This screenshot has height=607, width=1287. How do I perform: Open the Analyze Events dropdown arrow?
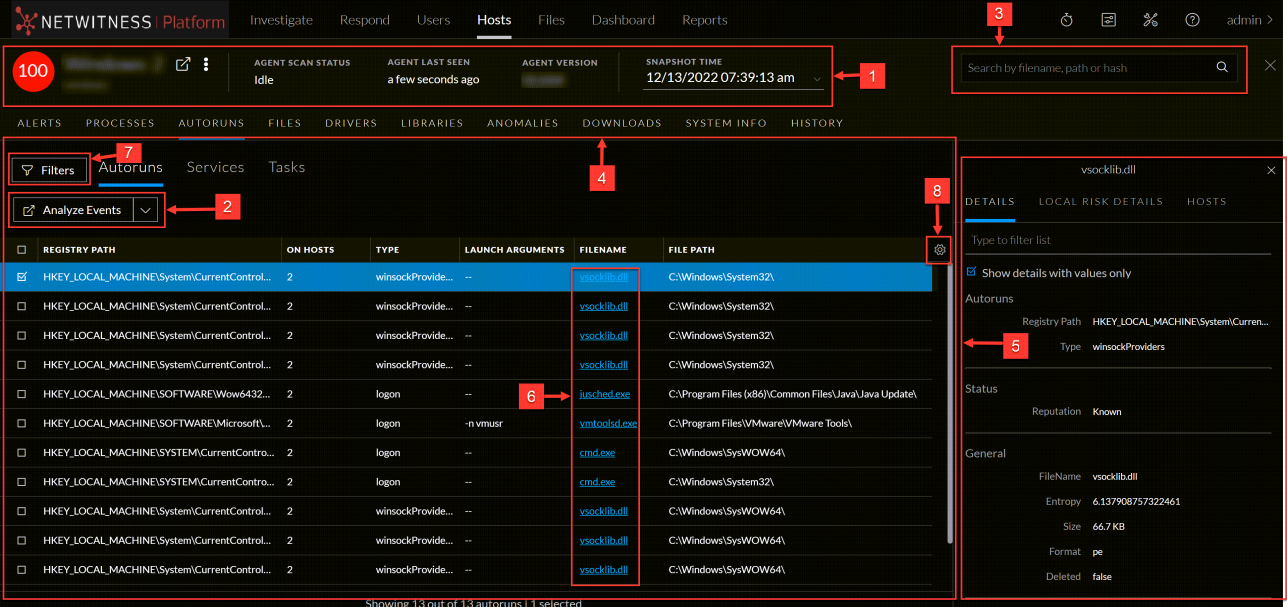[x=146, y=210]
